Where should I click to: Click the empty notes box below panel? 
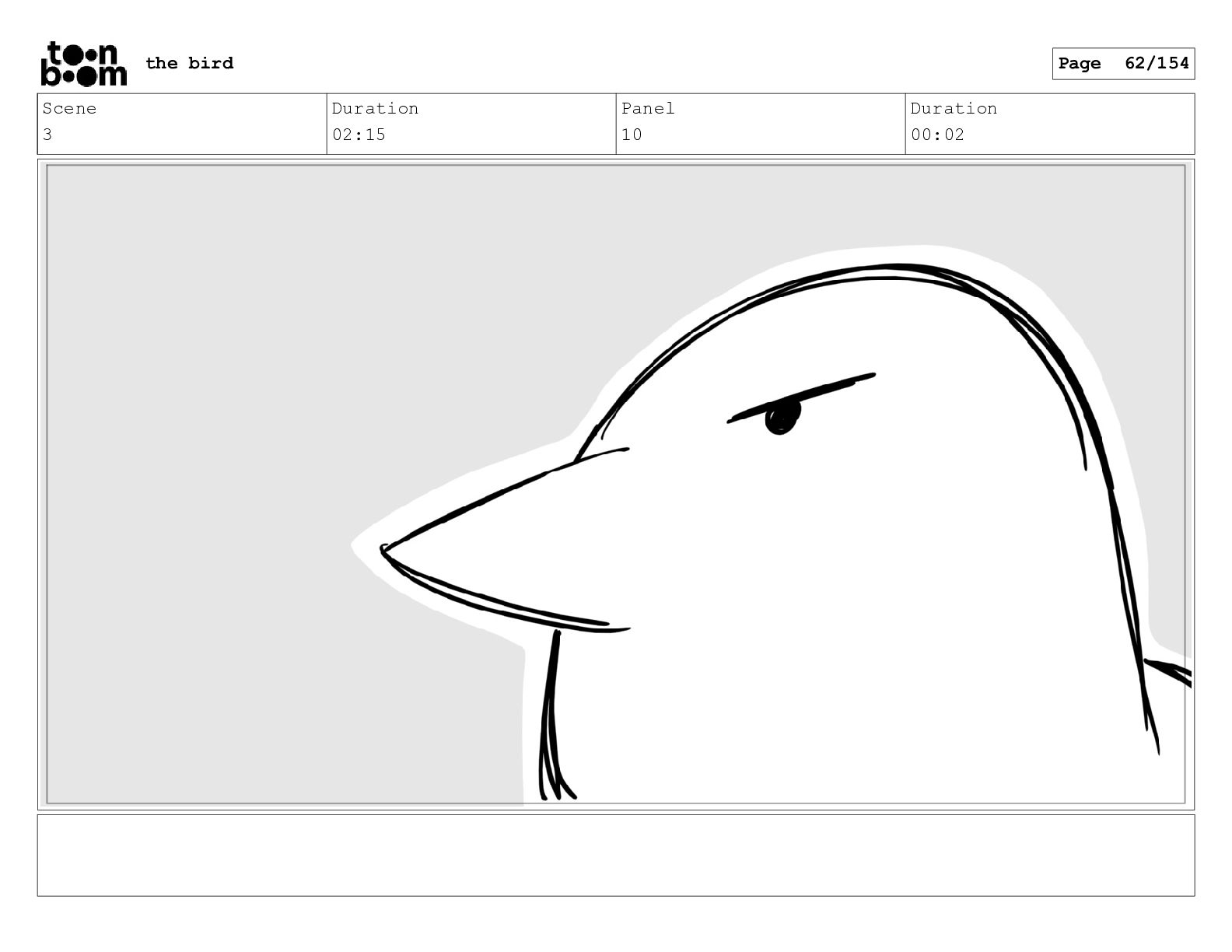[616, 855]
